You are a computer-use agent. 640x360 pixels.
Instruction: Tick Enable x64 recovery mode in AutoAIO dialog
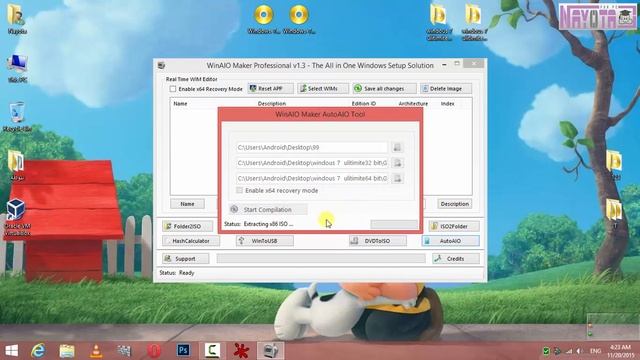(240, 191)
